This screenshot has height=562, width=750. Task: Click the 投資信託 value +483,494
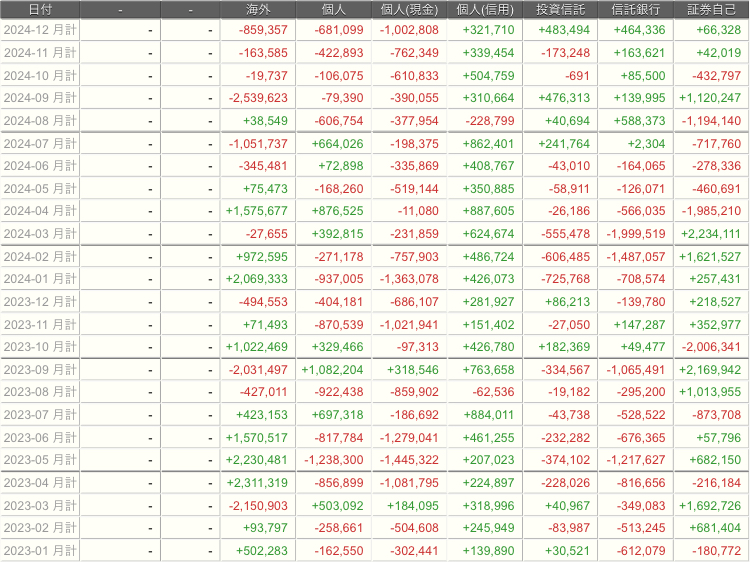coord(564,30)
